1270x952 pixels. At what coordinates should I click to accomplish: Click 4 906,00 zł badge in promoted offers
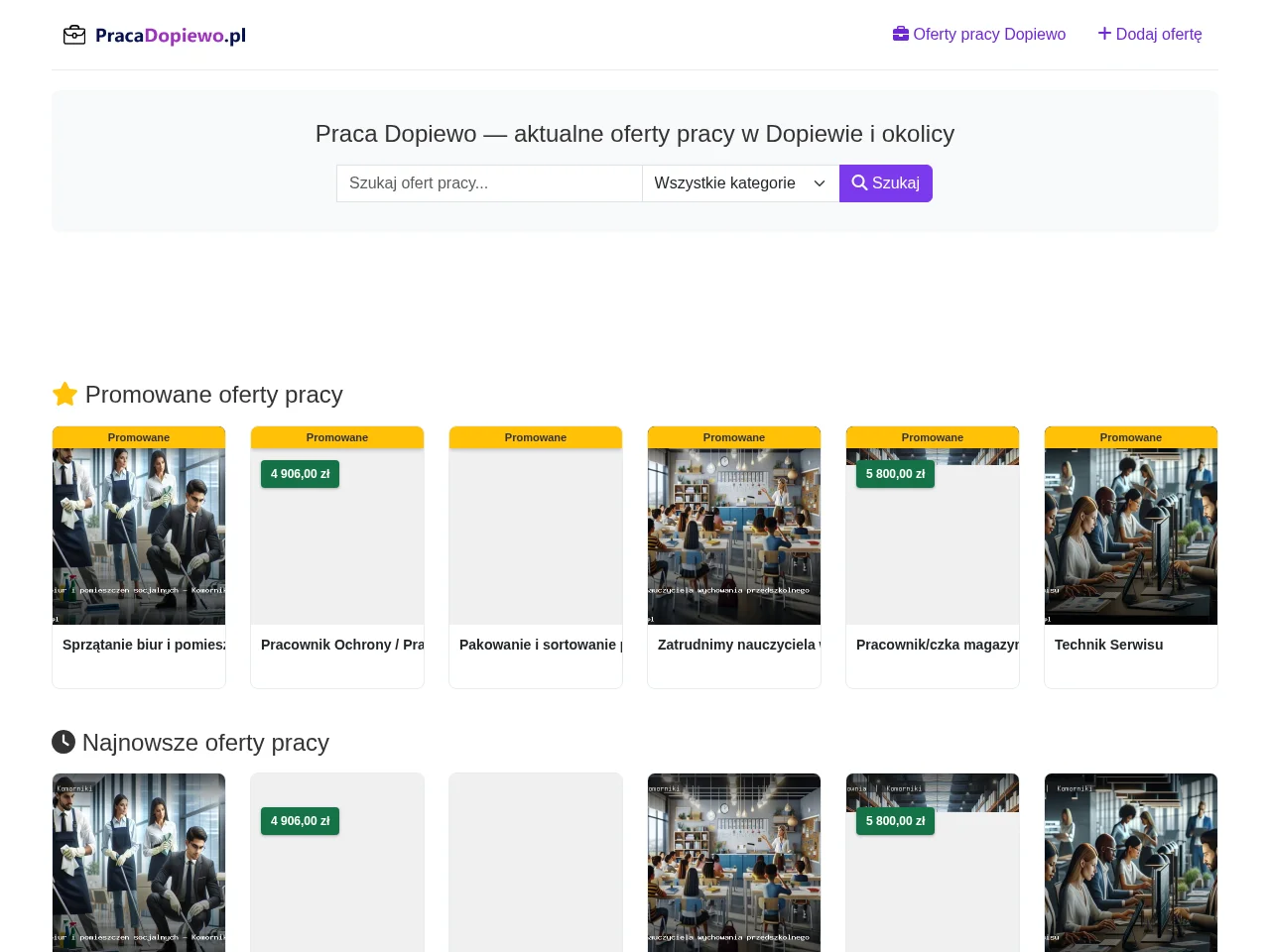[x=300, y=474]
